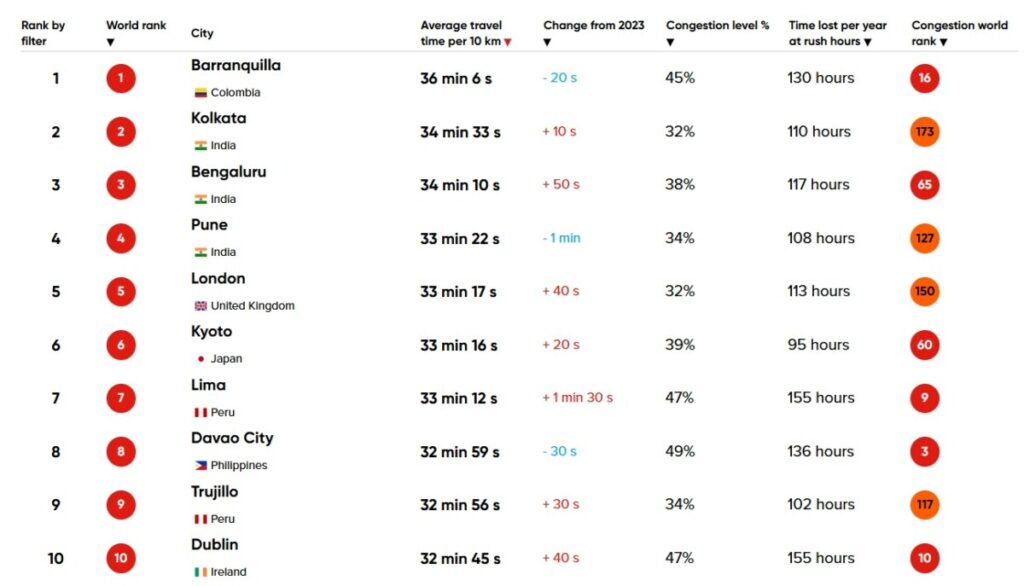Click the United Kingdom flag icon

pyautogui.click(x=200, y=306)
